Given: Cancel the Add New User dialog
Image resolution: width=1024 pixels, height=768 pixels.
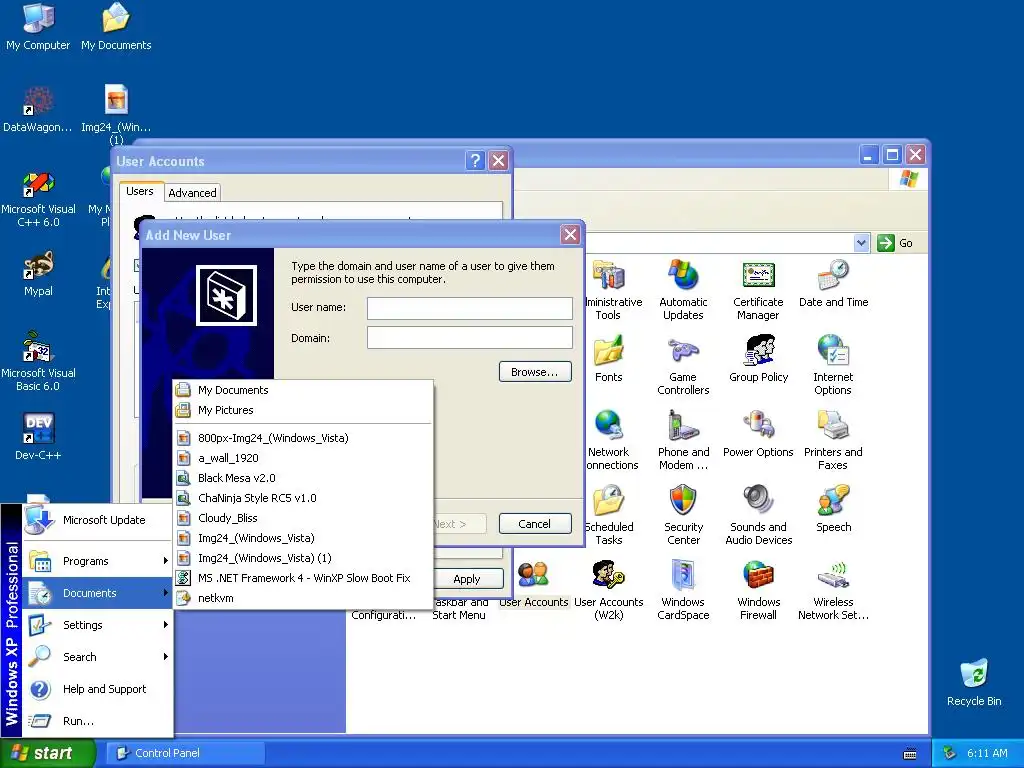Looking at the screenshot, I should click(x=535, y=524).
